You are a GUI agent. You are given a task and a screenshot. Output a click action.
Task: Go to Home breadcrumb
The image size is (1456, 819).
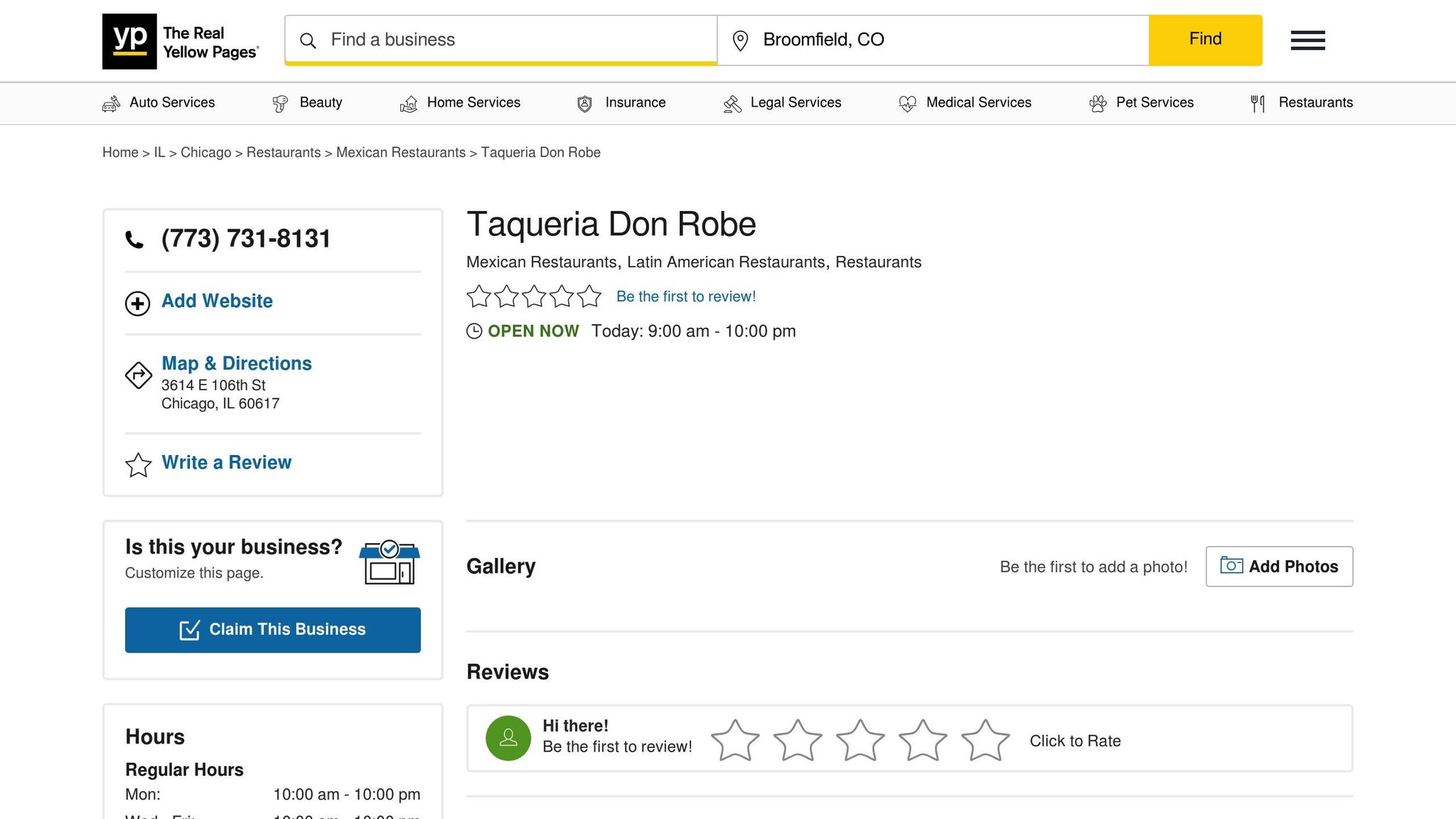coord(120,153)
